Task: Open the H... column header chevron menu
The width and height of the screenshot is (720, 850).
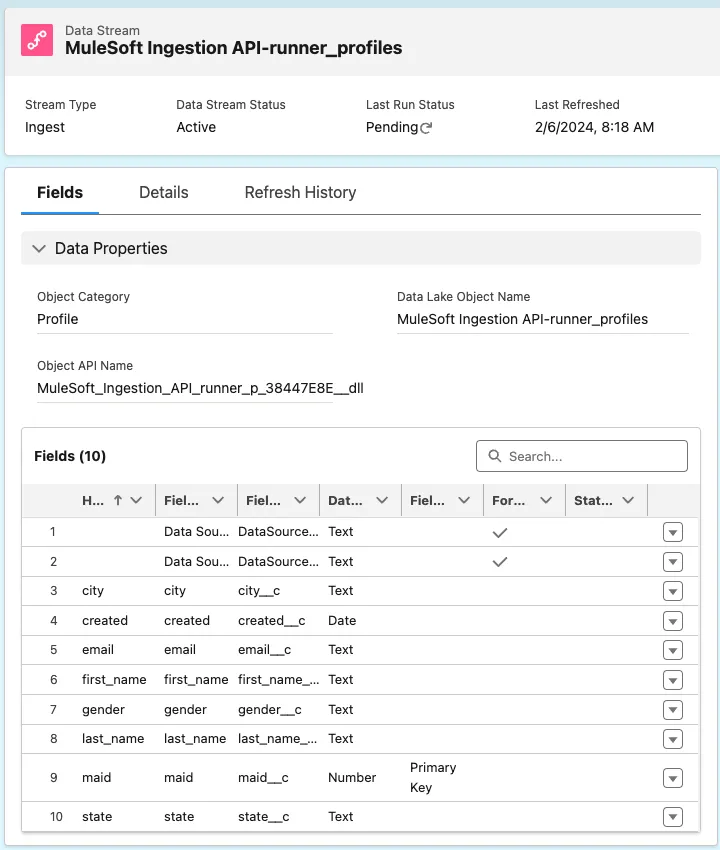Action: coord(136,500)
